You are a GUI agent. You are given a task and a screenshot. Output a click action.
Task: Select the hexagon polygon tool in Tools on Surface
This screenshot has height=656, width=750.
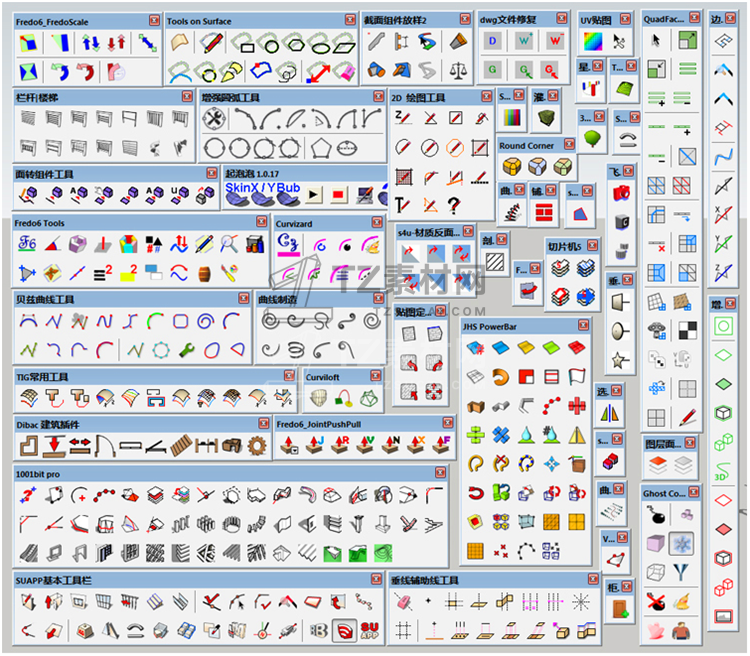[x=295, y=43]
